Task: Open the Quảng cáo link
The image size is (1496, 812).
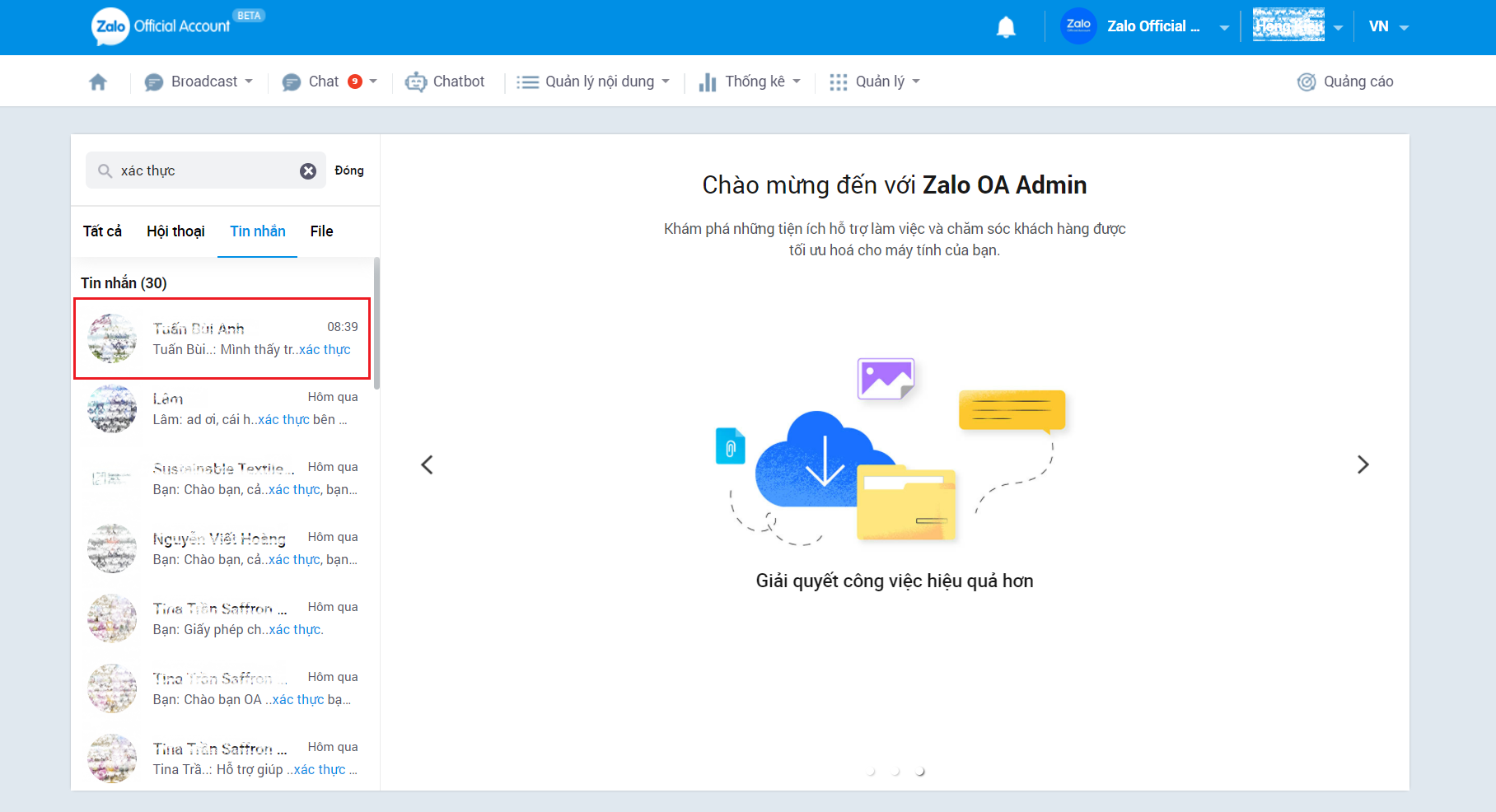Action: pyautogui.click(x=1345, y=82)
